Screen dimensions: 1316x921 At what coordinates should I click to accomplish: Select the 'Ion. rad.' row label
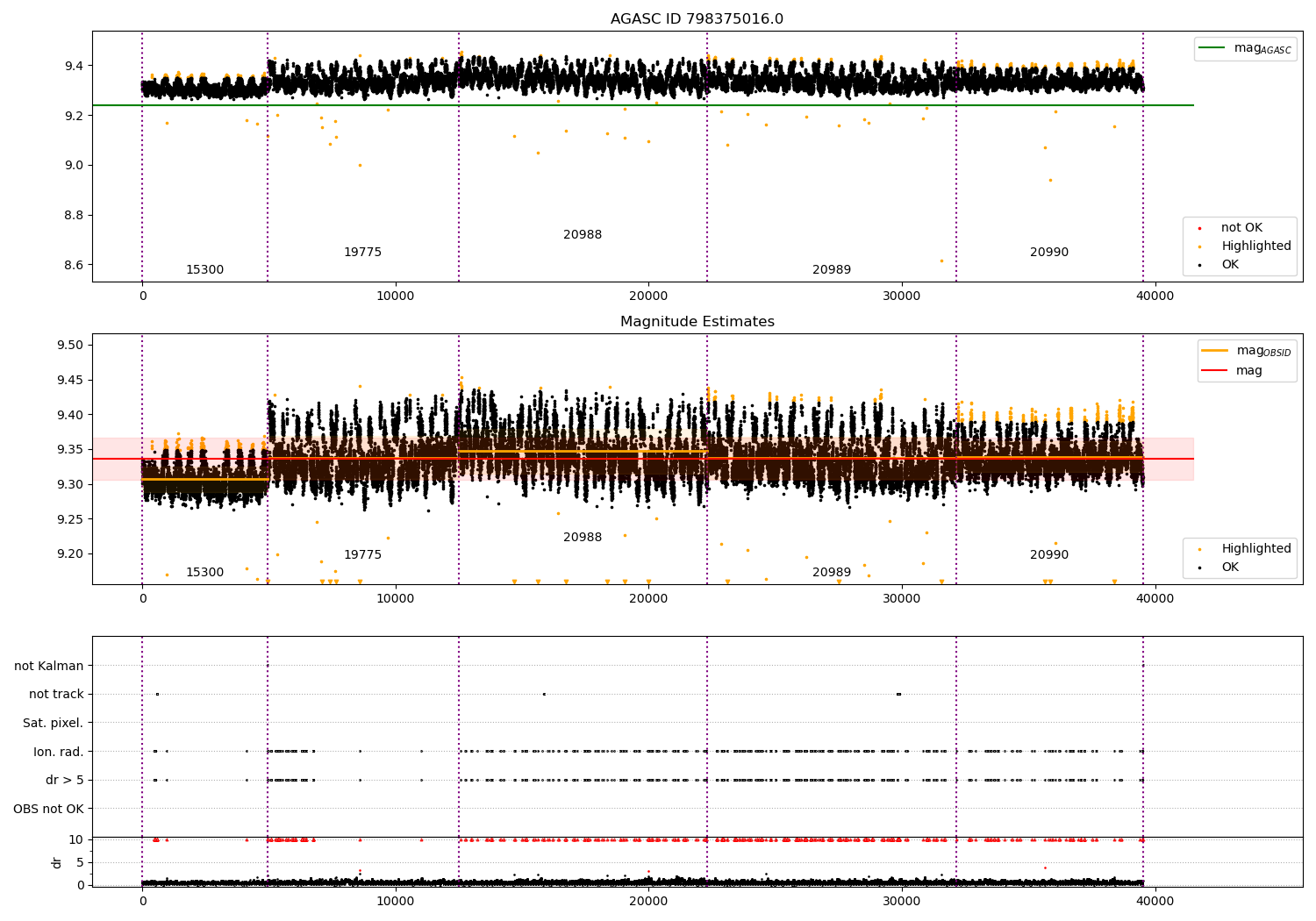click(x=58, y=752)
